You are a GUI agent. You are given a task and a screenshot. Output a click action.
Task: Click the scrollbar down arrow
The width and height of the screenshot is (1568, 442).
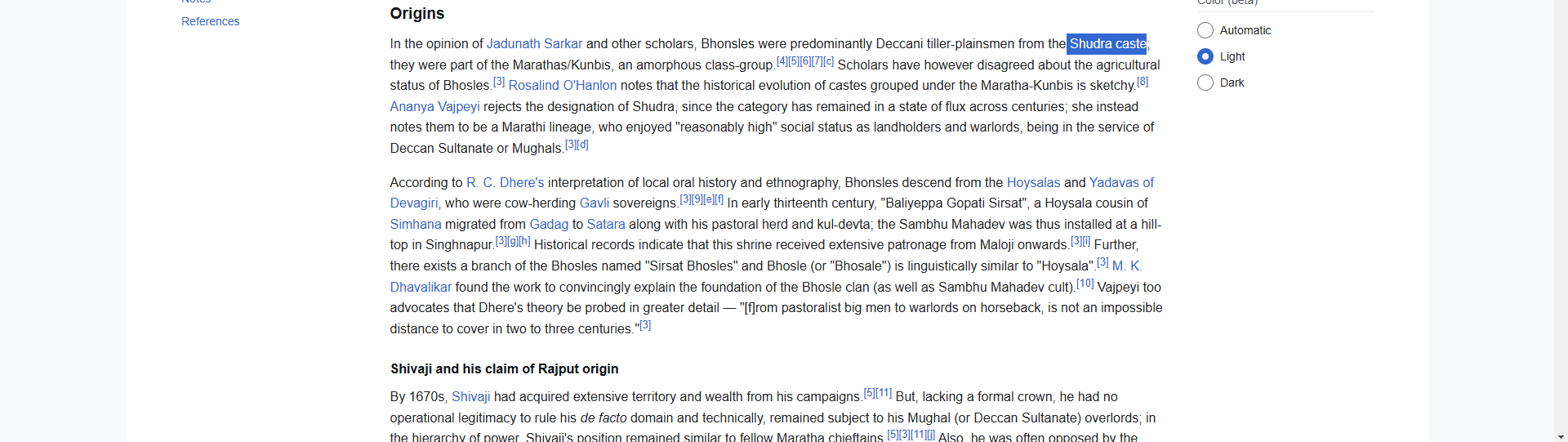1561,436
